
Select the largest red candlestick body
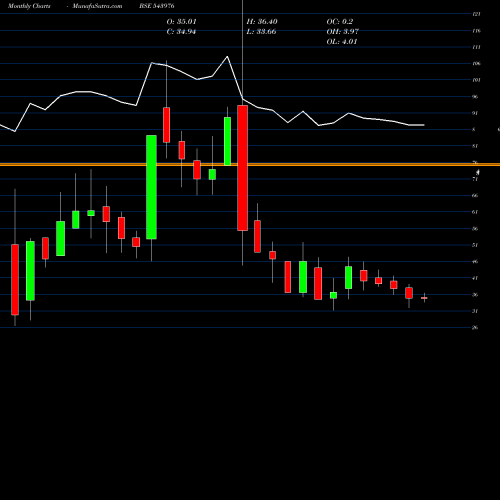[242, 168]
